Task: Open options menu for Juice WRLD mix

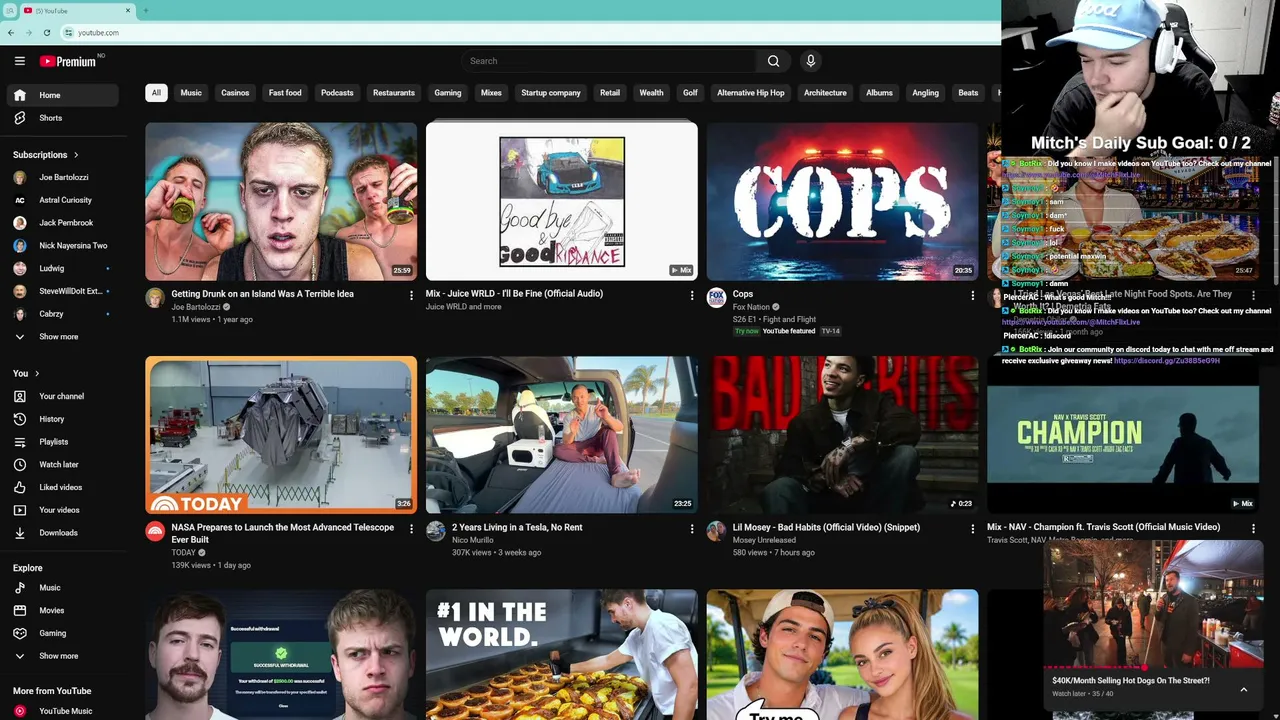Action: point(692,295)
